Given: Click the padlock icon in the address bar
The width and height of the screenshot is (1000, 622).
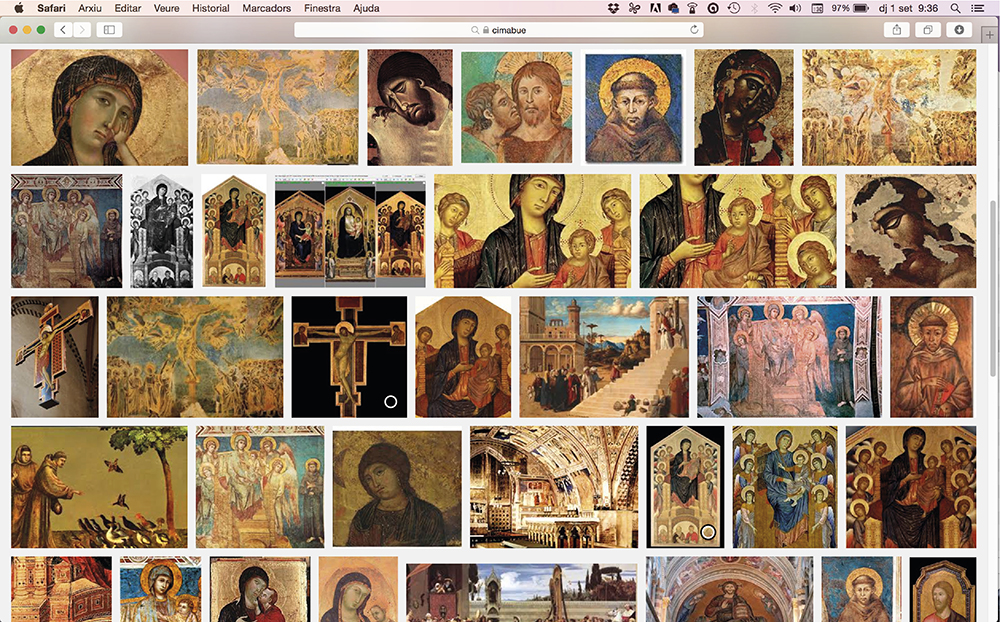Looking at the screenshot, I should tap(486, 30).
